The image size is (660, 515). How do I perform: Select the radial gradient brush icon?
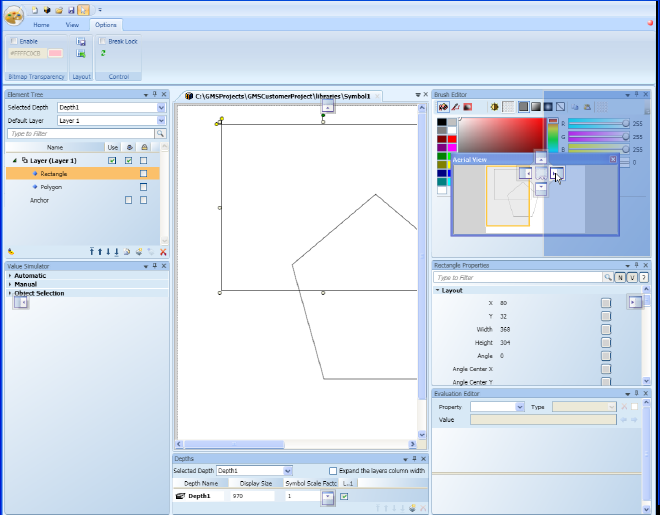click(548, 107)
